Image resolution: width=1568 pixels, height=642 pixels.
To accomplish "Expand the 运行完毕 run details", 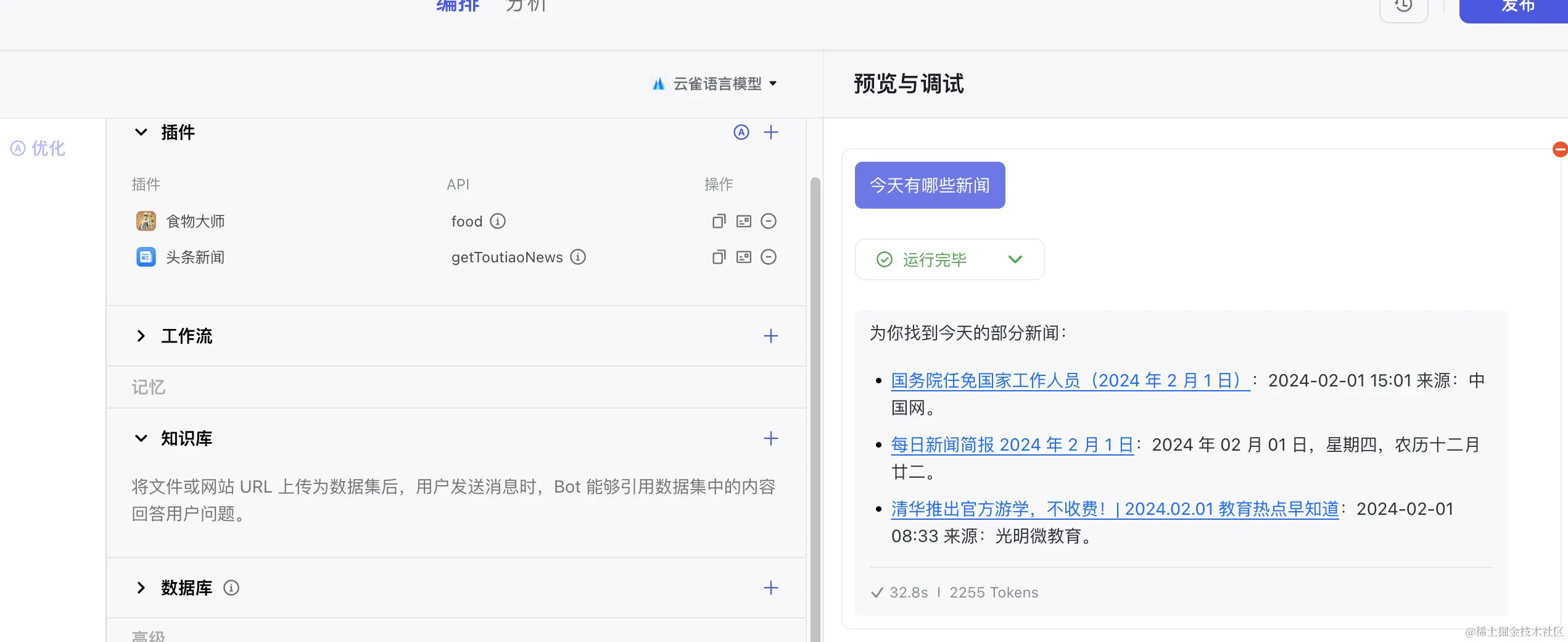I will pos(1015,259).
